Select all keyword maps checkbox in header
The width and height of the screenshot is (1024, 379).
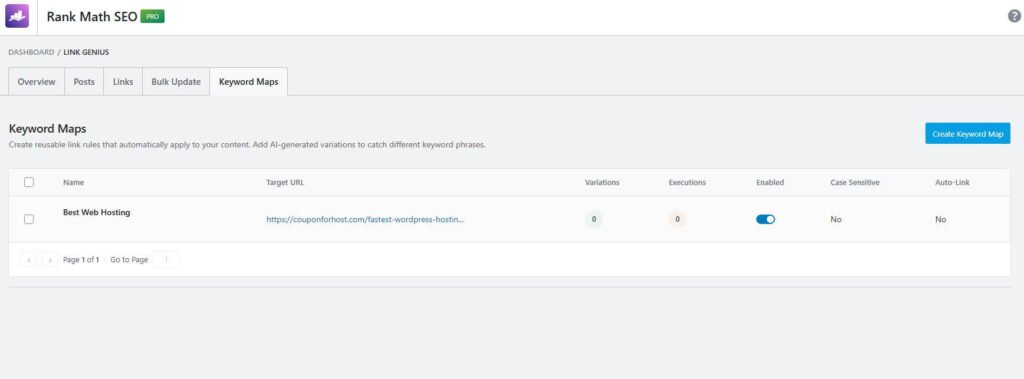coord(29,182)
